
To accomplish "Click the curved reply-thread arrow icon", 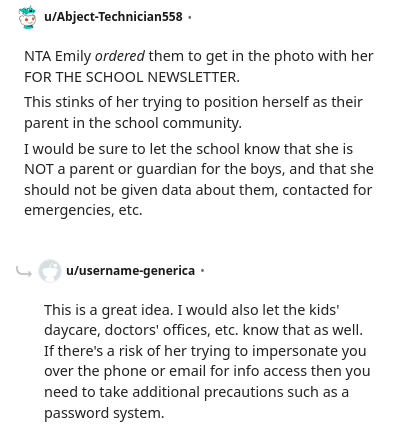I will (x=24, y=272).
